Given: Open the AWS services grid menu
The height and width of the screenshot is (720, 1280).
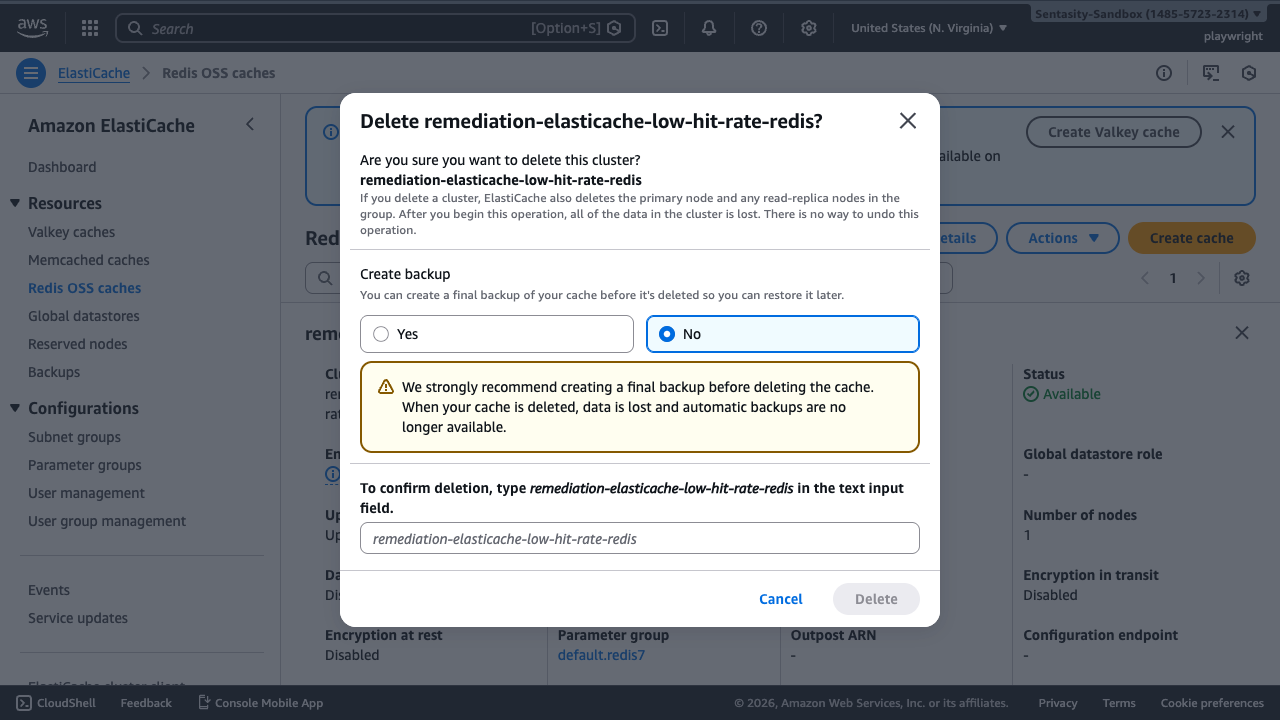Looking at the screenshot, I should 89,28.
